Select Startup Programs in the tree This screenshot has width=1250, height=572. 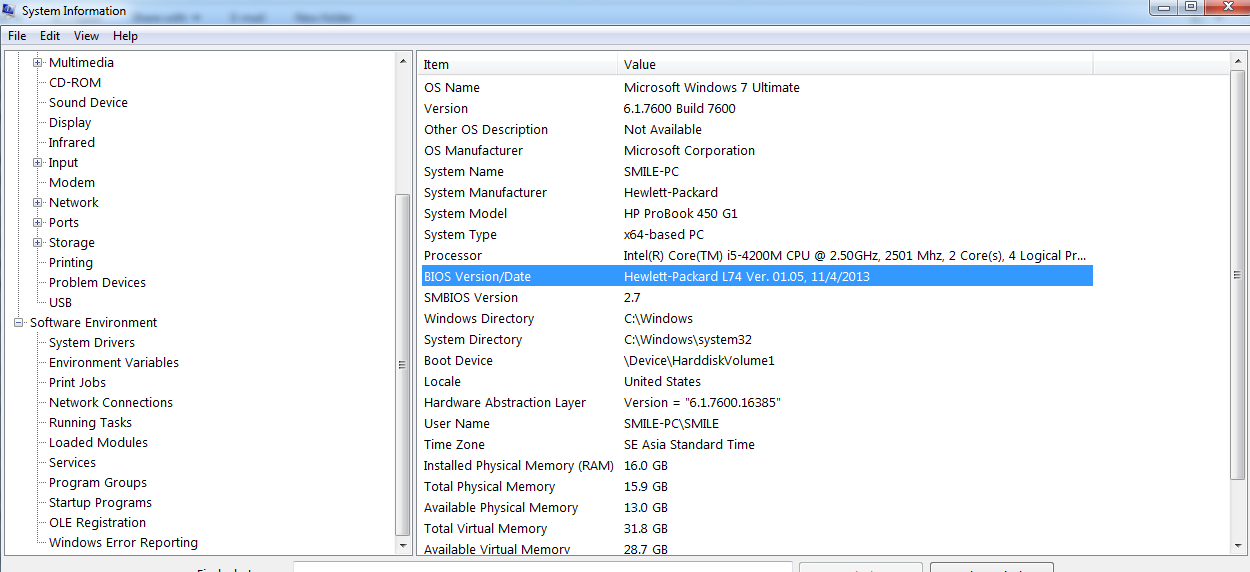pos(100,502)
